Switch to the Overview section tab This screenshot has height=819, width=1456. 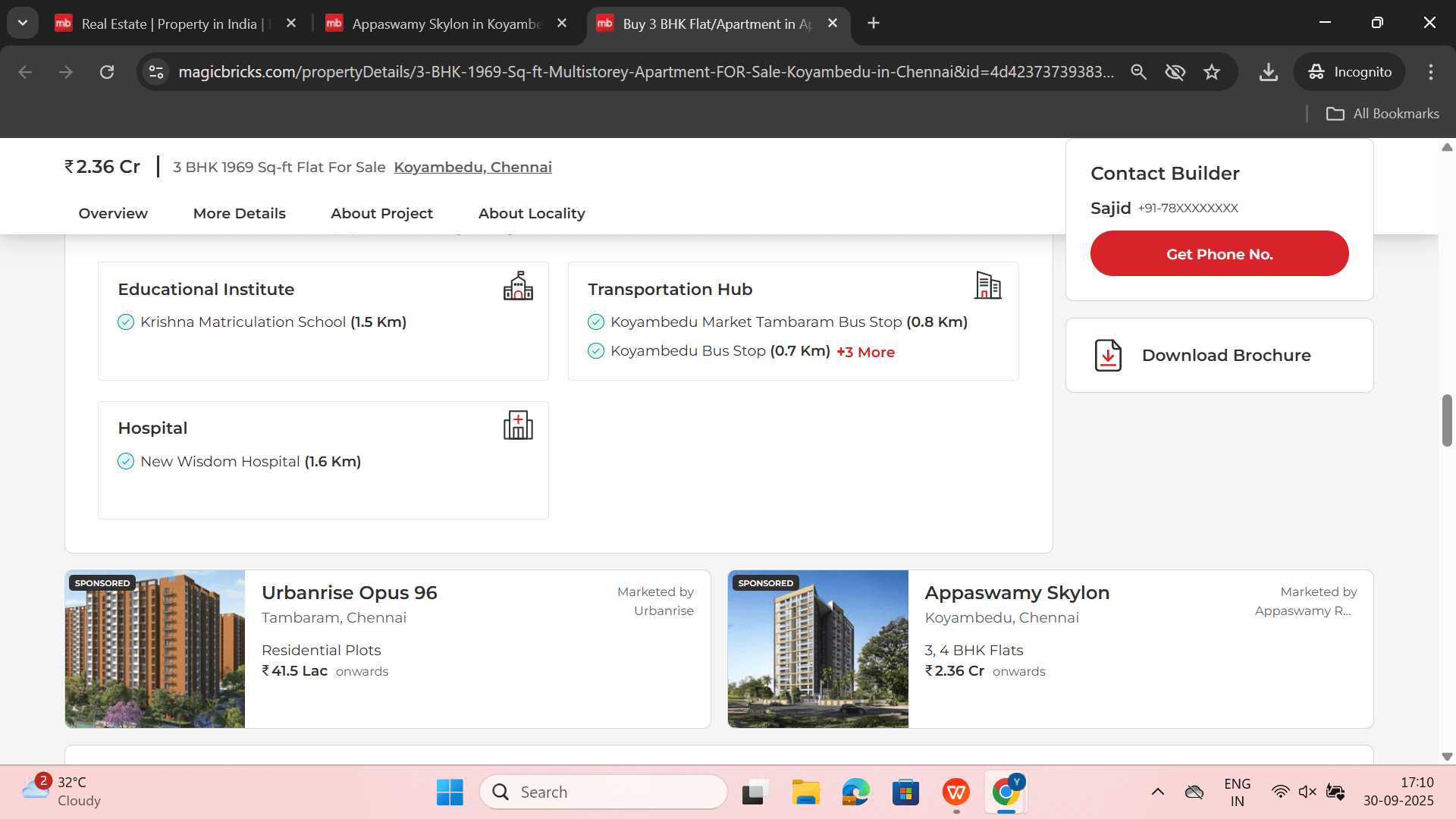click(113, 214)
